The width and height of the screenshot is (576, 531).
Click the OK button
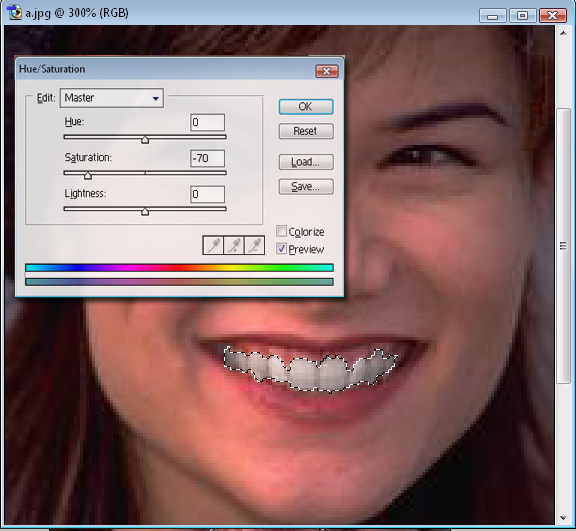pyautogui.click(x=306, y=107)
